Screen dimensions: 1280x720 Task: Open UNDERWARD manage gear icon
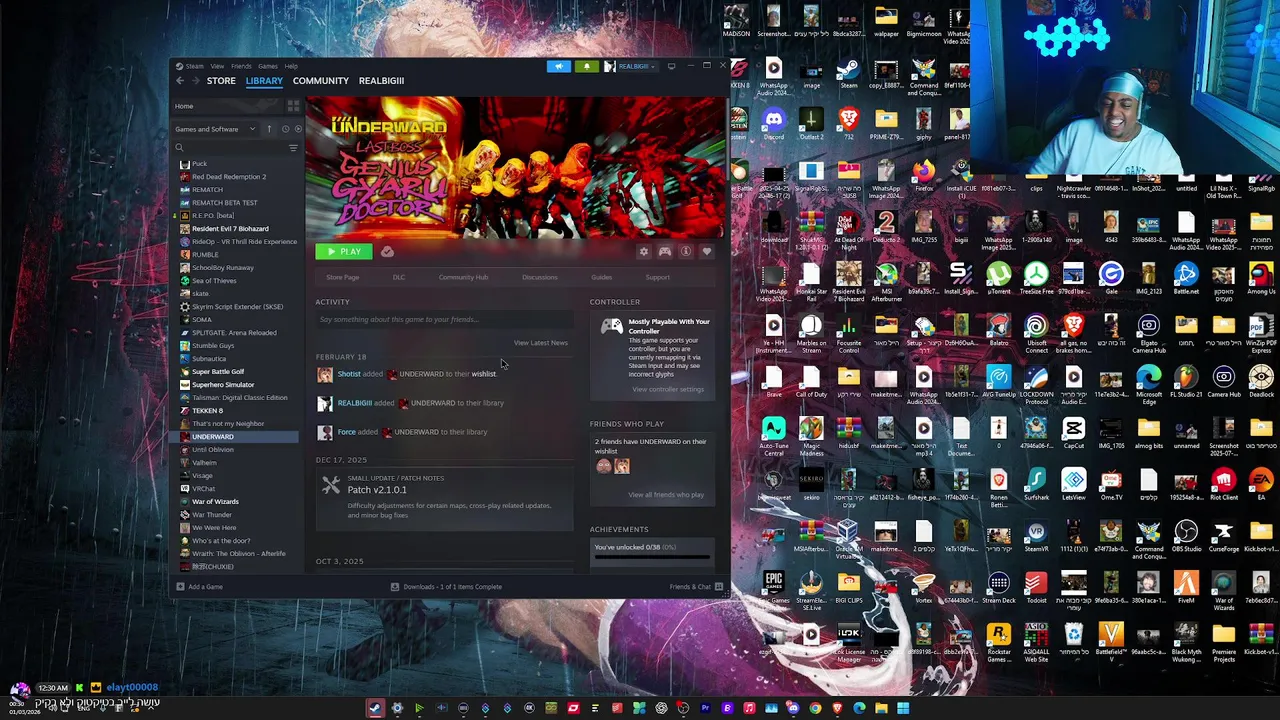point(644,252)
